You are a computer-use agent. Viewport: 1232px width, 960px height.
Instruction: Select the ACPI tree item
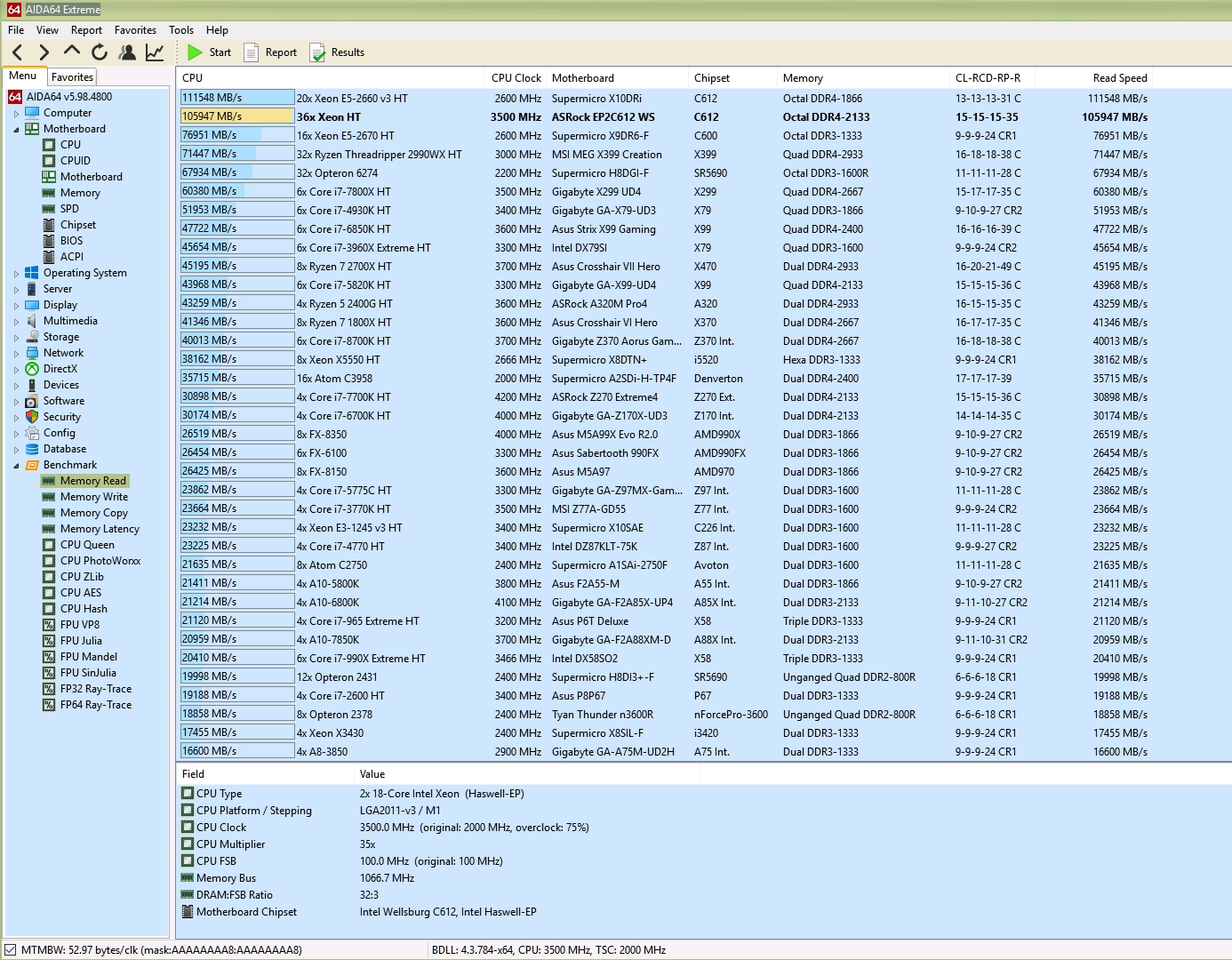(72, 257)
